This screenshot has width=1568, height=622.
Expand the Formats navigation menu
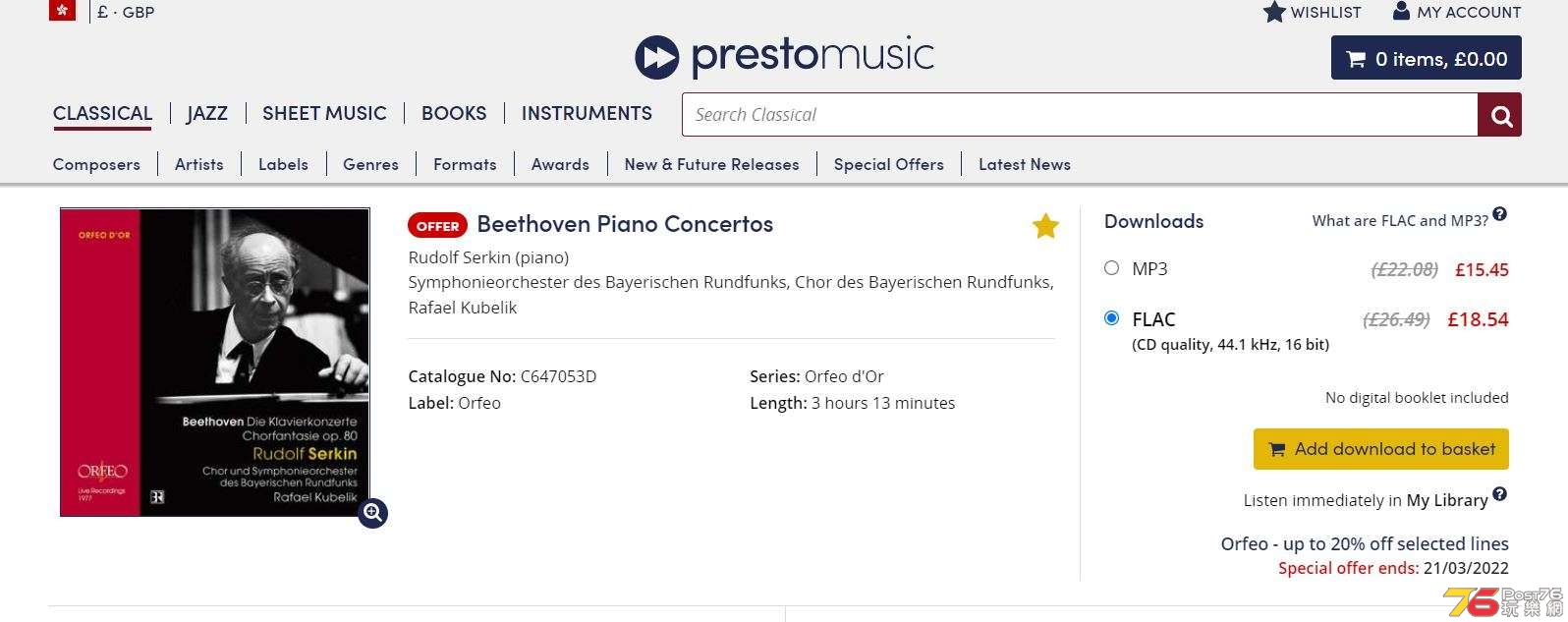tap(465, 164)
